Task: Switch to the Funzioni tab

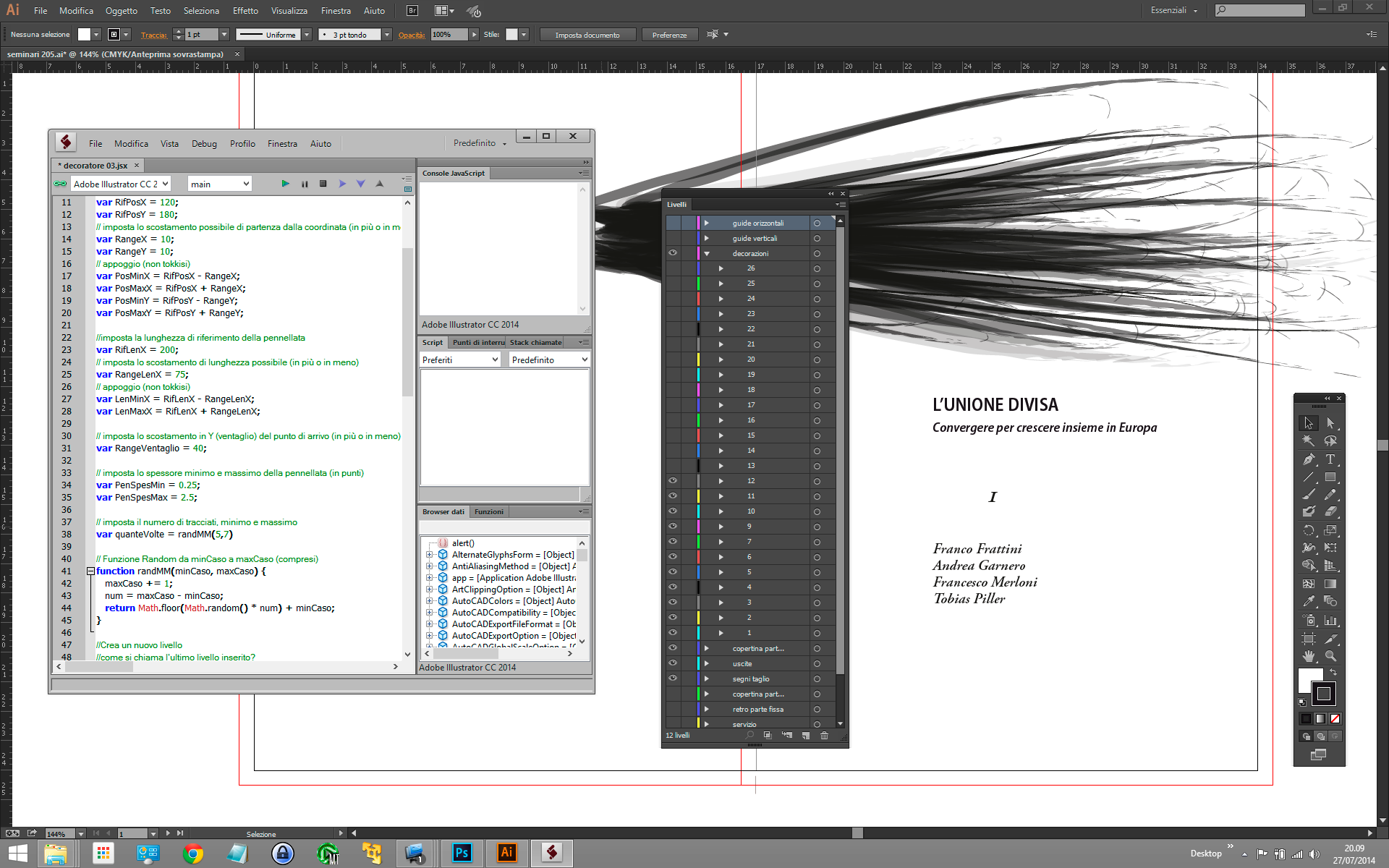Action: click(x=489, y=512)
